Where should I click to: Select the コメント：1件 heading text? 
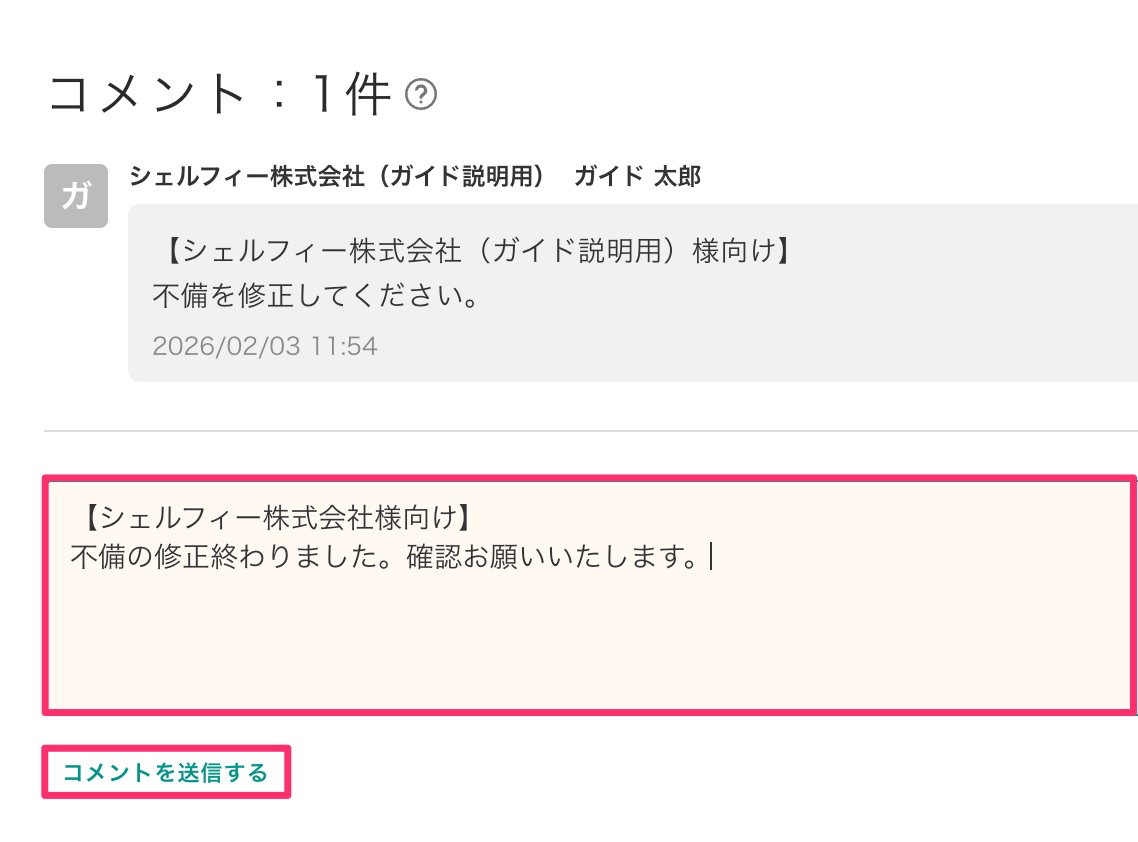[220, 92]
